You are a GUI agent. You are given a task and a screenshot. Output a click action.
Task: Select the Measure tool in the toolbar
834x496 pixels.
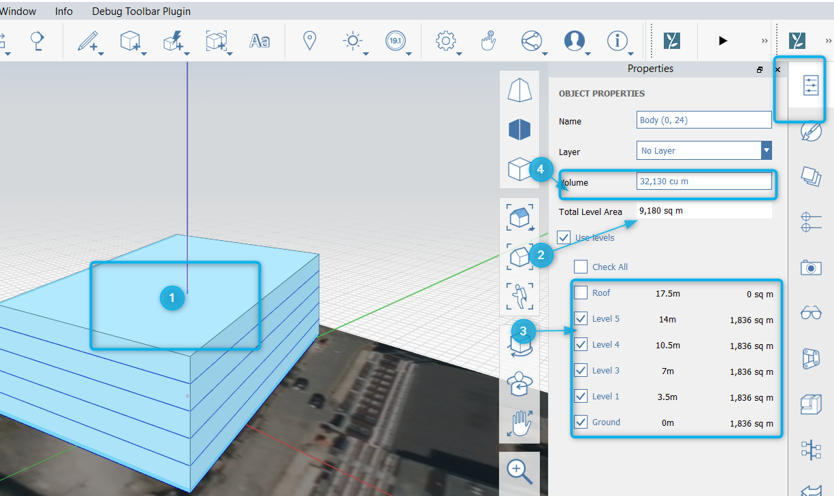[x=37, y=41]
